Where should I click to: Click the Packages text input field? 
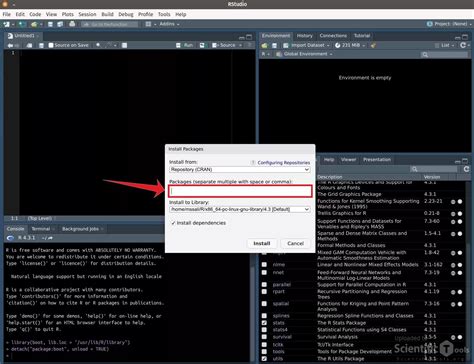pyautogui.click(x=241, y=191)
